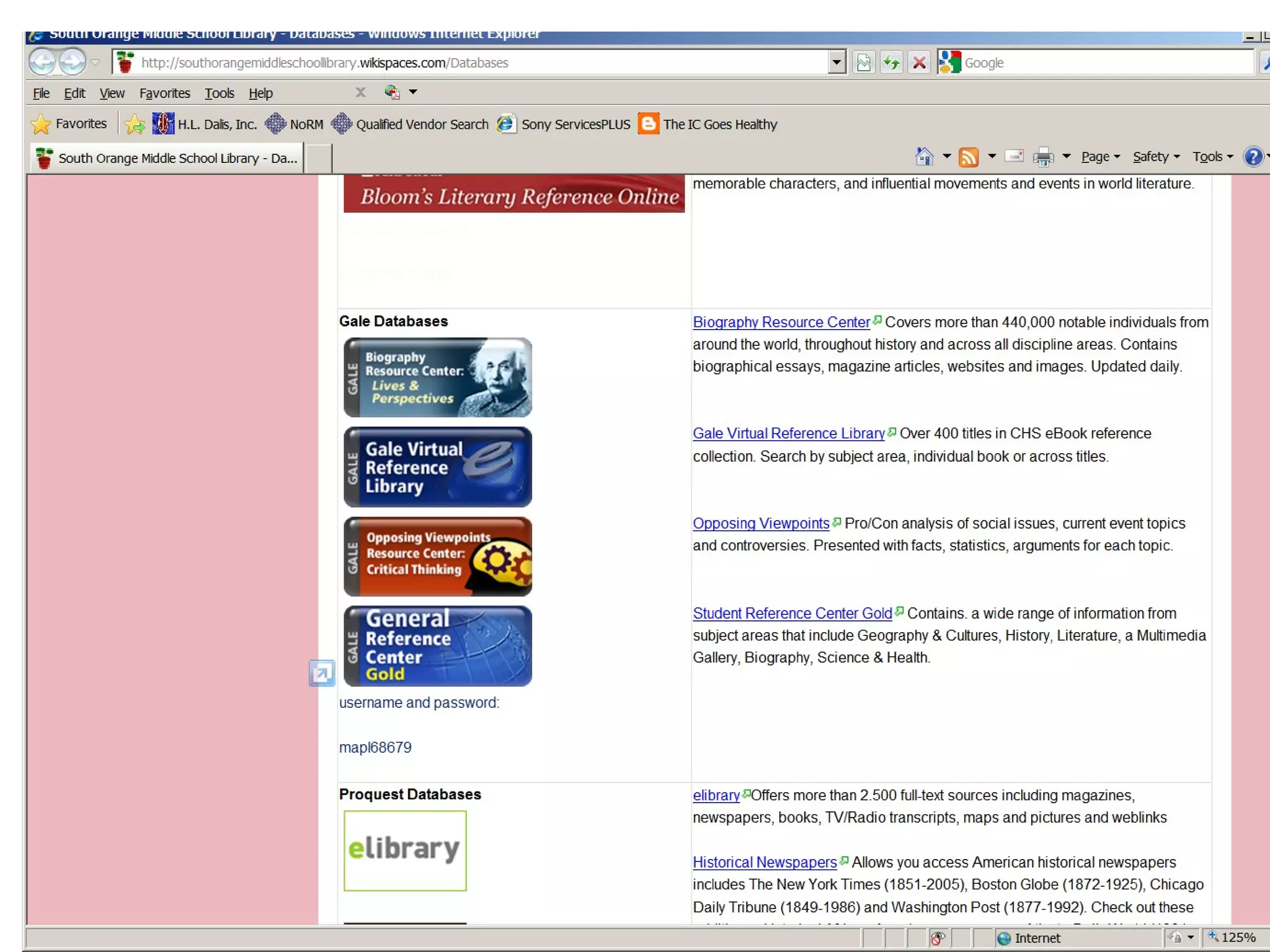The image size is (1270, 952).
Task: Click the Gale Virtual Reference Library banner image
Action: (437, 467)
